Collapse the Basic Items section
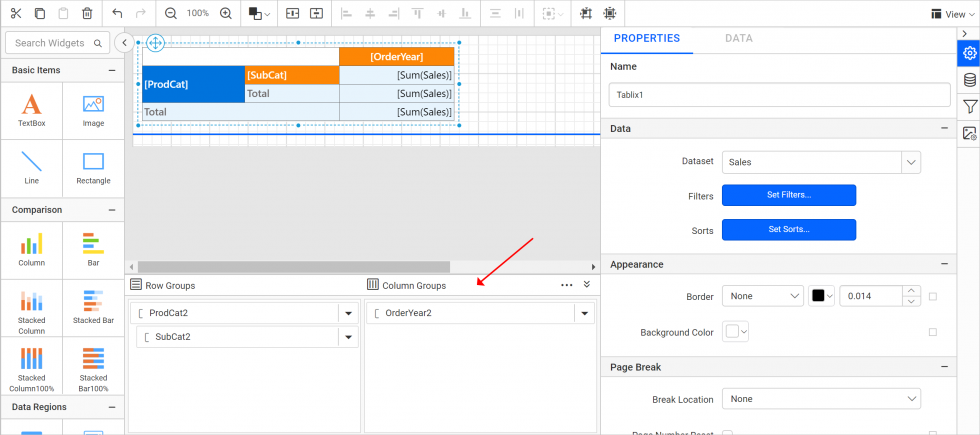 point(112,70)
